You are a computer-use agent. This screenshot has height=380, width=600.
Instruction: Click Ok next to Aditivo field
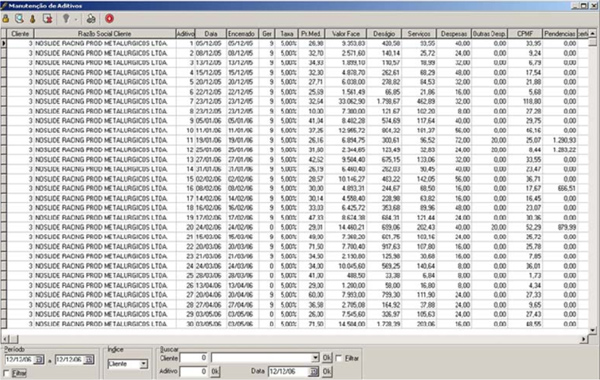[x=215, y=371]
